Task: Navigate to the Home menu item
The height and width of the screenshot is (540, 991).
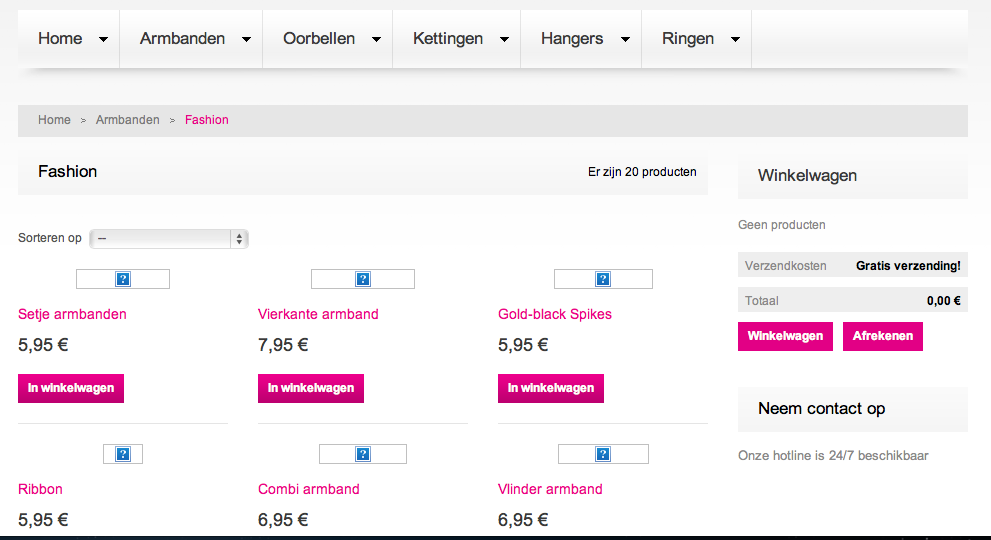Action: click(x=60, y=39)
